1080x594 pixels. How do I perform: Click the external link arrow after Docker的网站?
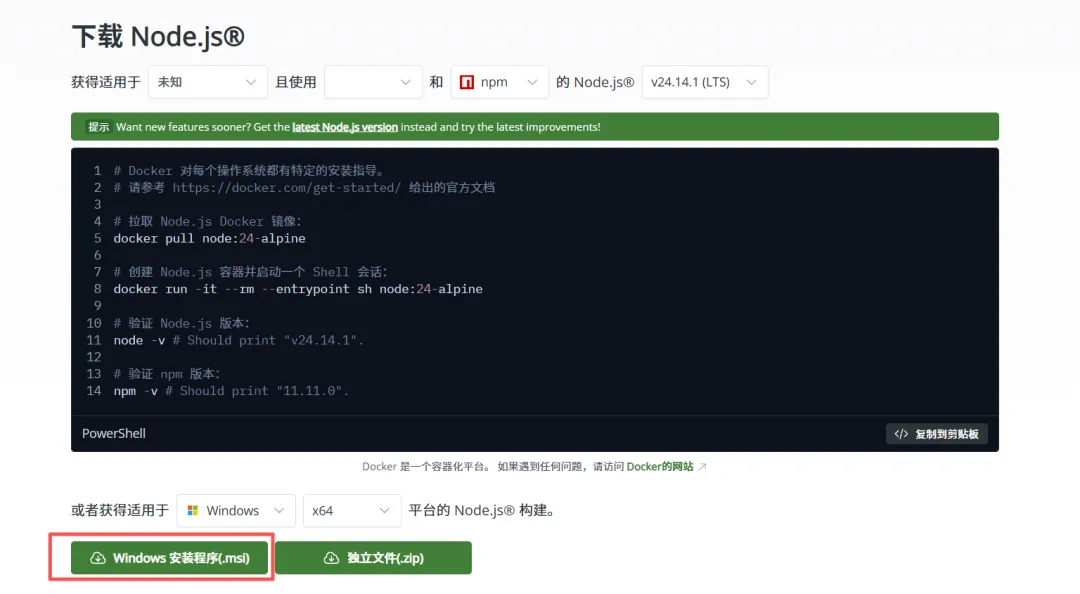point(703,467)
